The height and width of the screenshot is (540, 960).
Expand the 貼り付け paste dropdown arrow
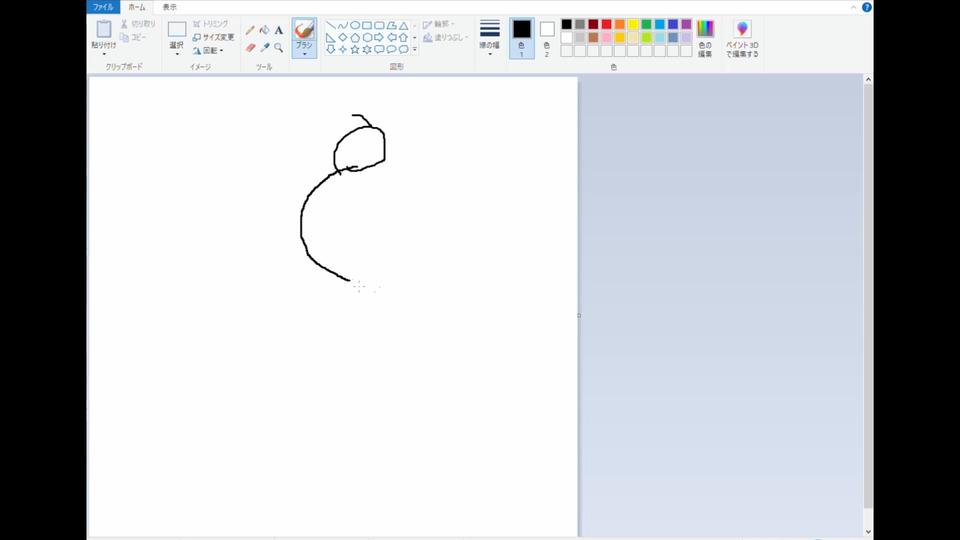coord(104,54)
